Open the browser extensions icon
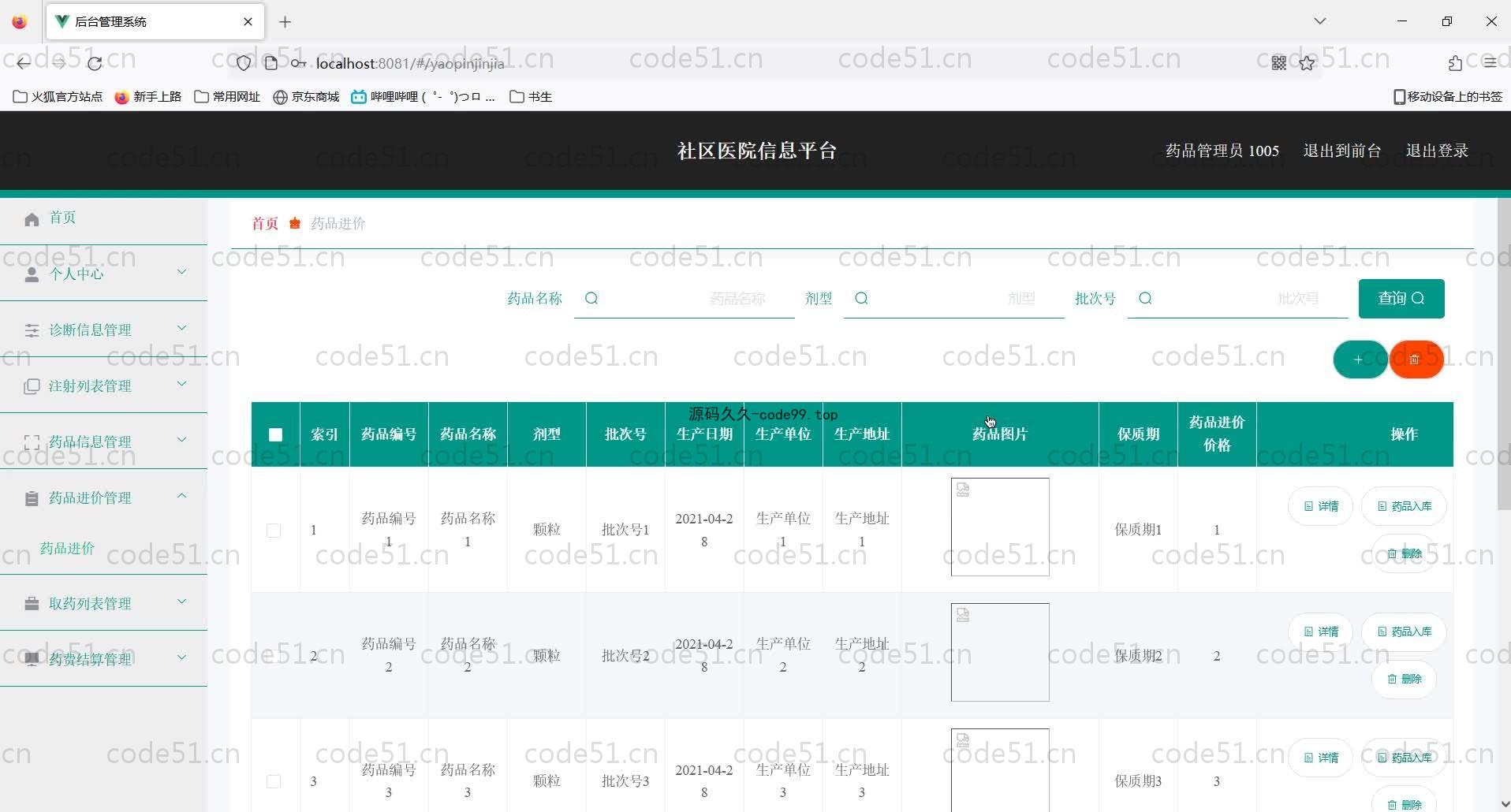Viewport: 1511px width, 812px height. [1455, 63]
